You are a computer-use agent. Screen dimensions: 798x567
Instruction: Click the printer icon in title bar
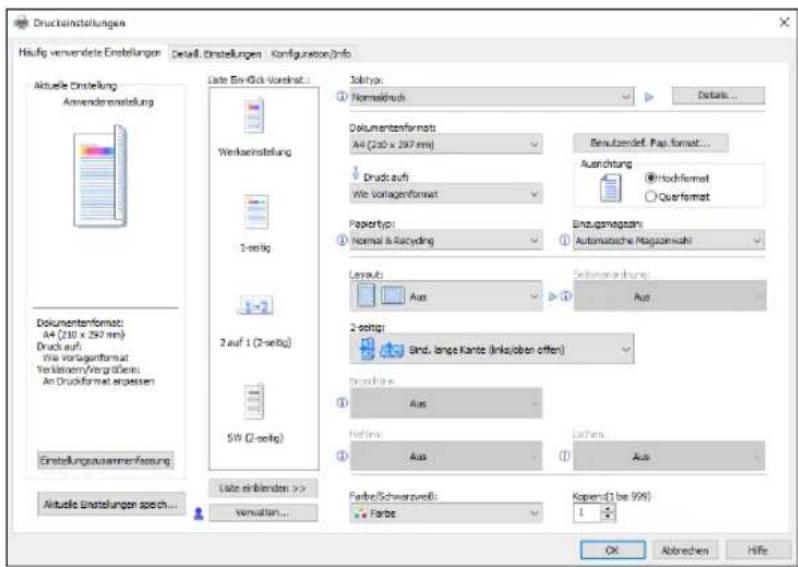21,23
